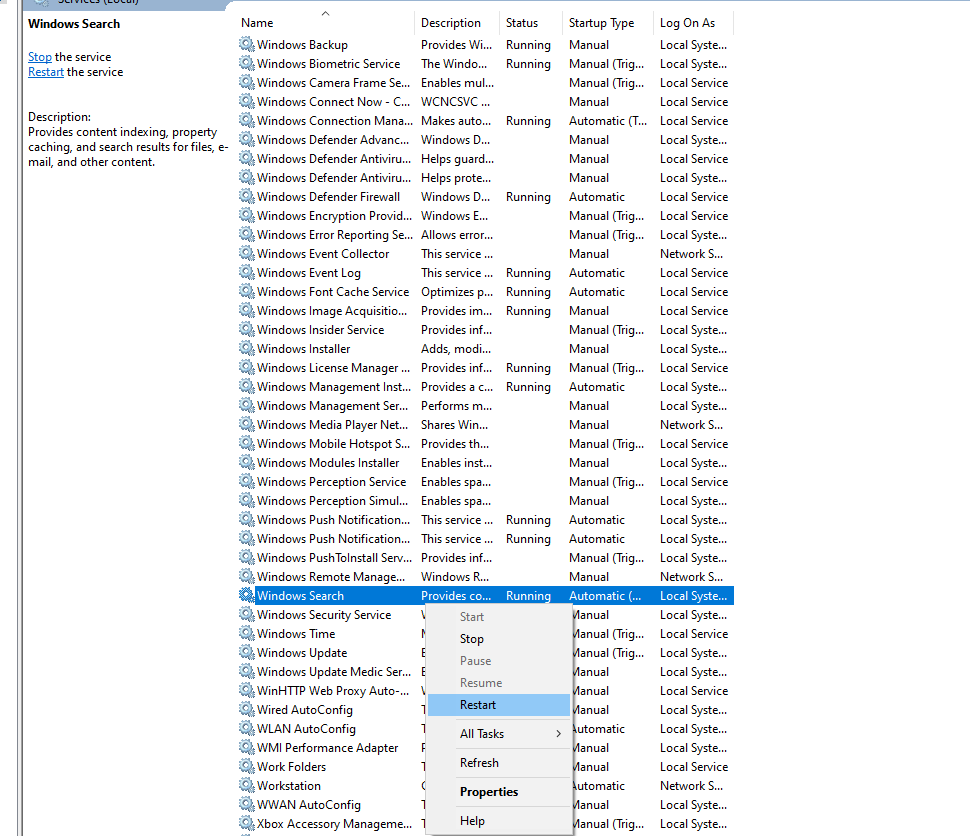This screenshot has height=836, width=970.
Task: Click the gear icon beside Windows Update
Action: click(247, 652)
